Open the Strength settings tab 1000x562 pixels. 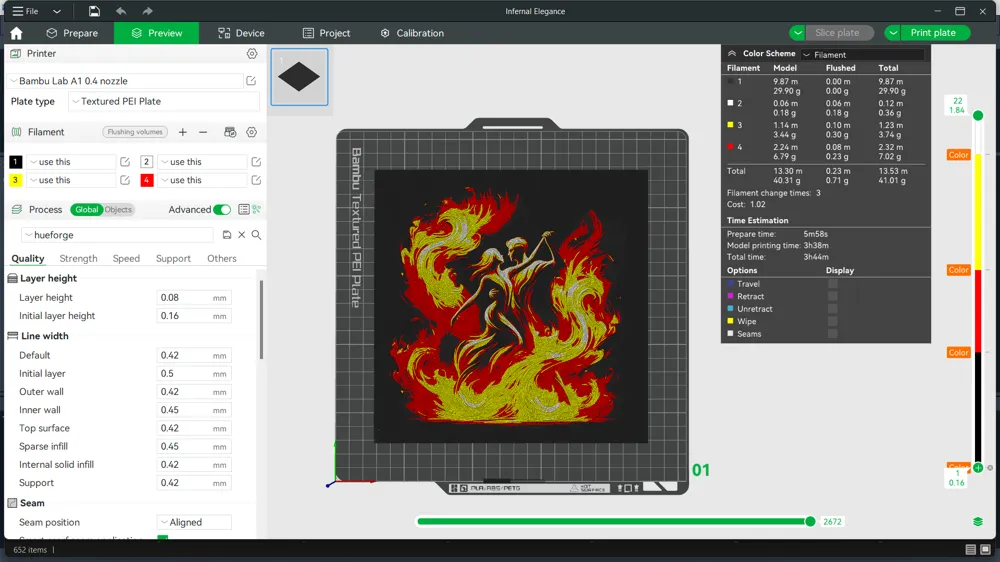coord(78,258)
